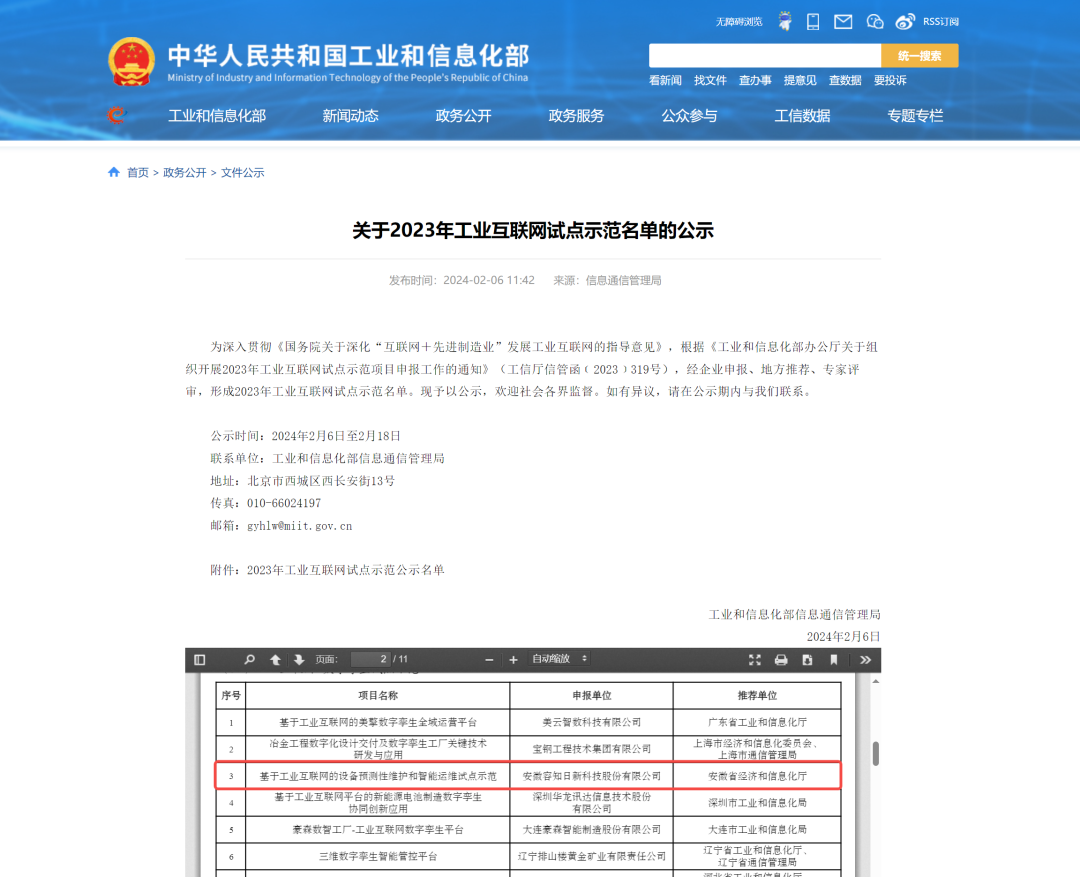Click the 统一搜索 search button
This screenshot has width=1080, height=877.
point(918,56)
